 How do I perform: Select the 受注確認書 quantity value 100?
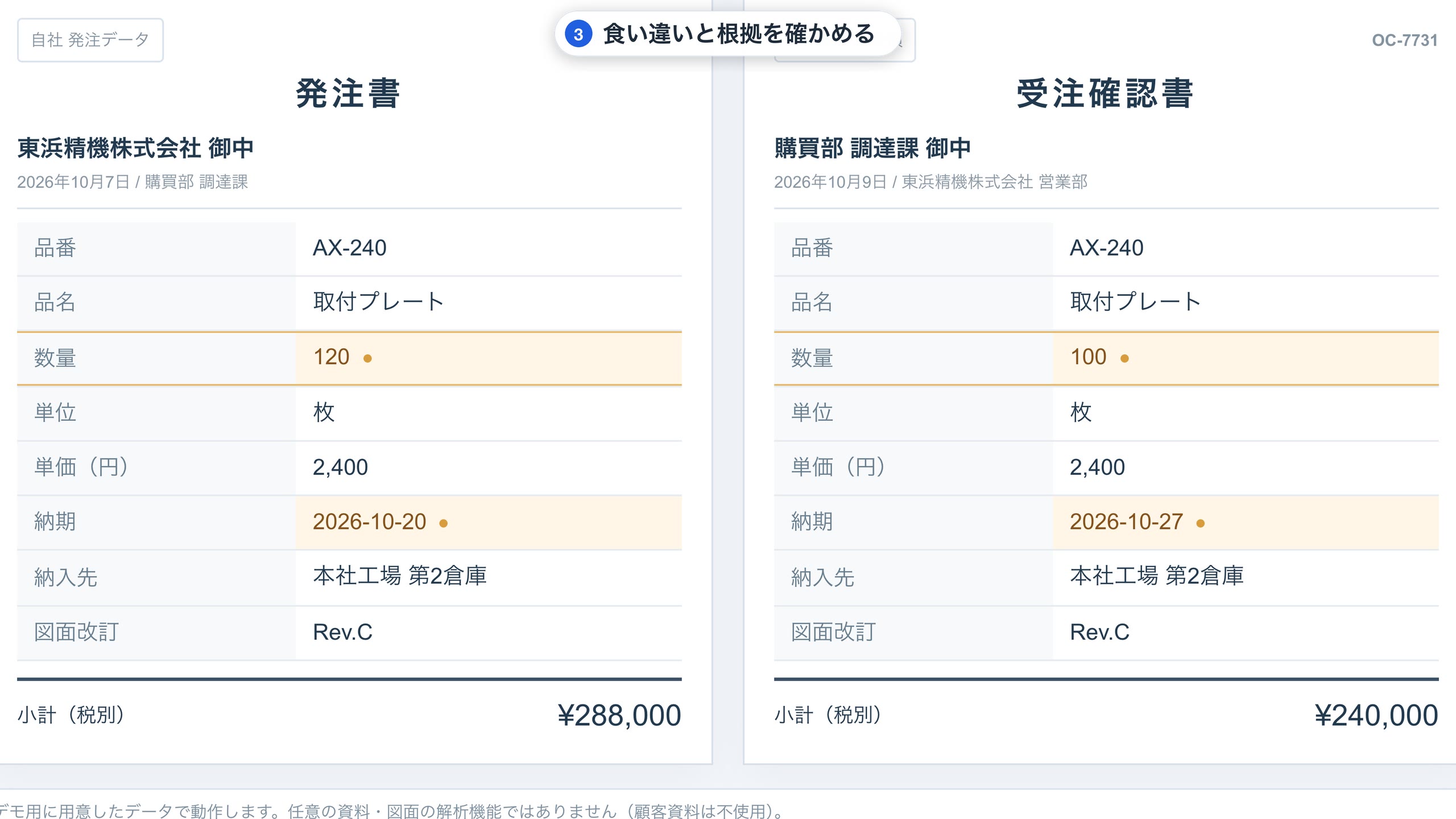click(1088, 357)
